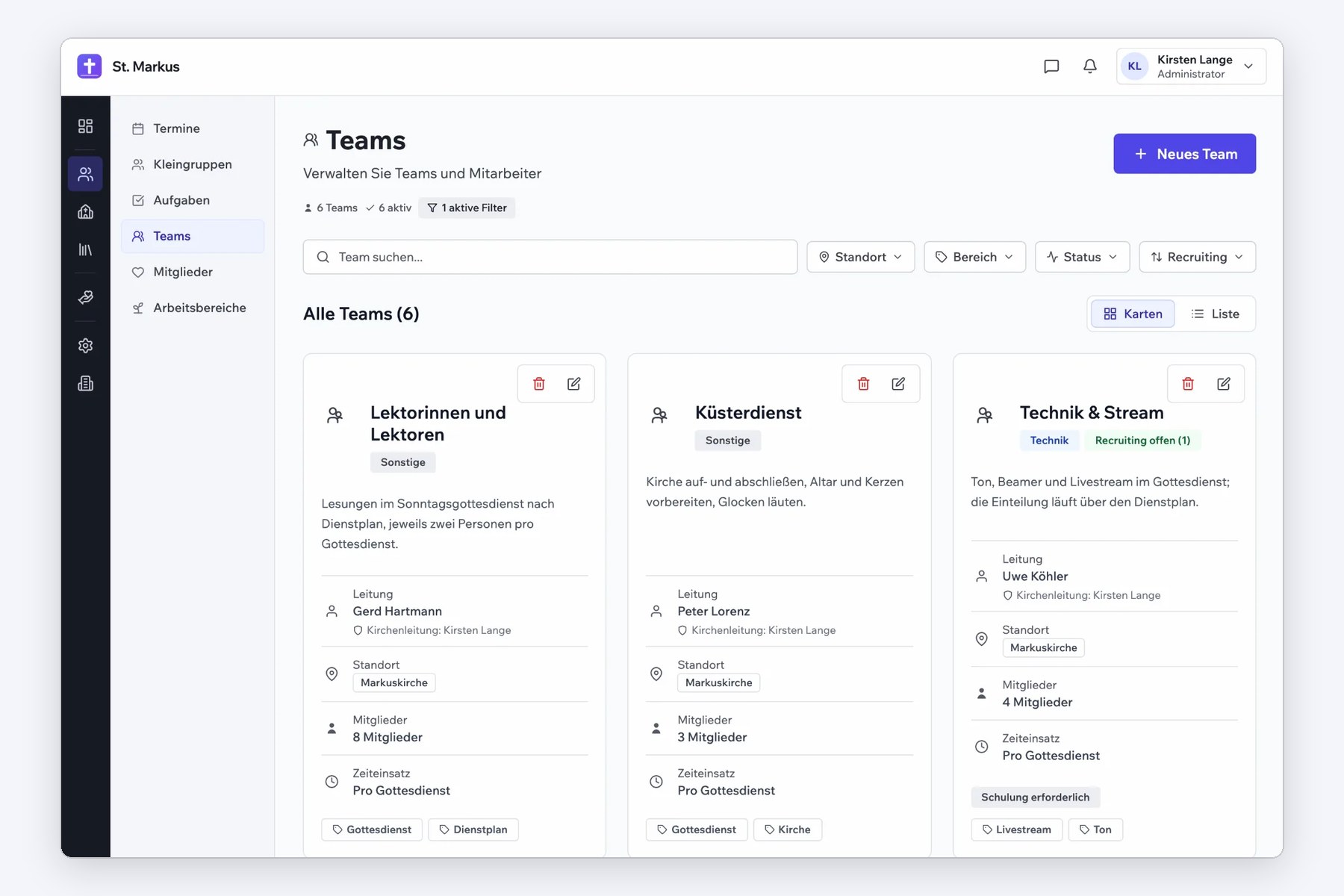This screenshot has height=896, width=1344.
Task: Click the Dienstplan tag
Action: point(473,830)
